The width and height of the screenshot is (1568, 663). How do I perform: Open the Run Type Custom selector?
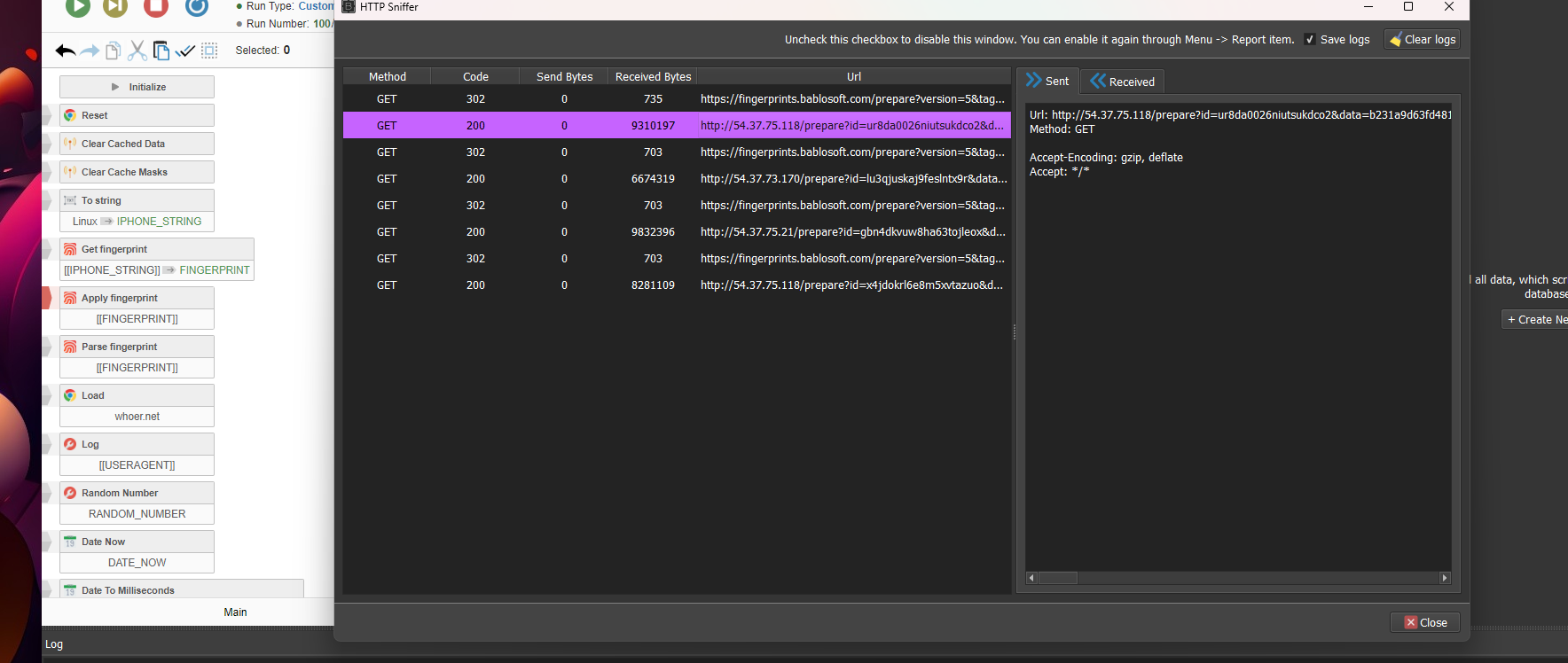point(315,6)
